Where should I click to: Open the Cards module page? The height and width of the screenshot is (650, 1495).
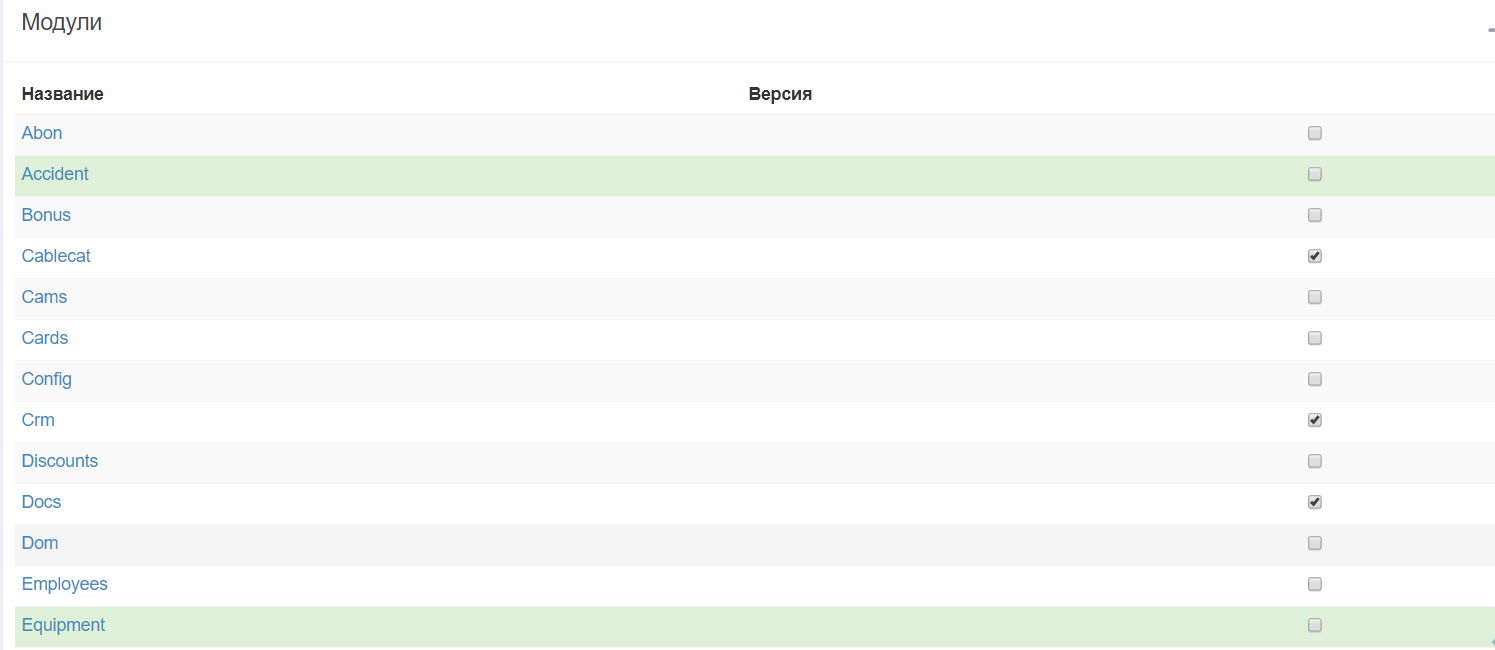(45, 338)
